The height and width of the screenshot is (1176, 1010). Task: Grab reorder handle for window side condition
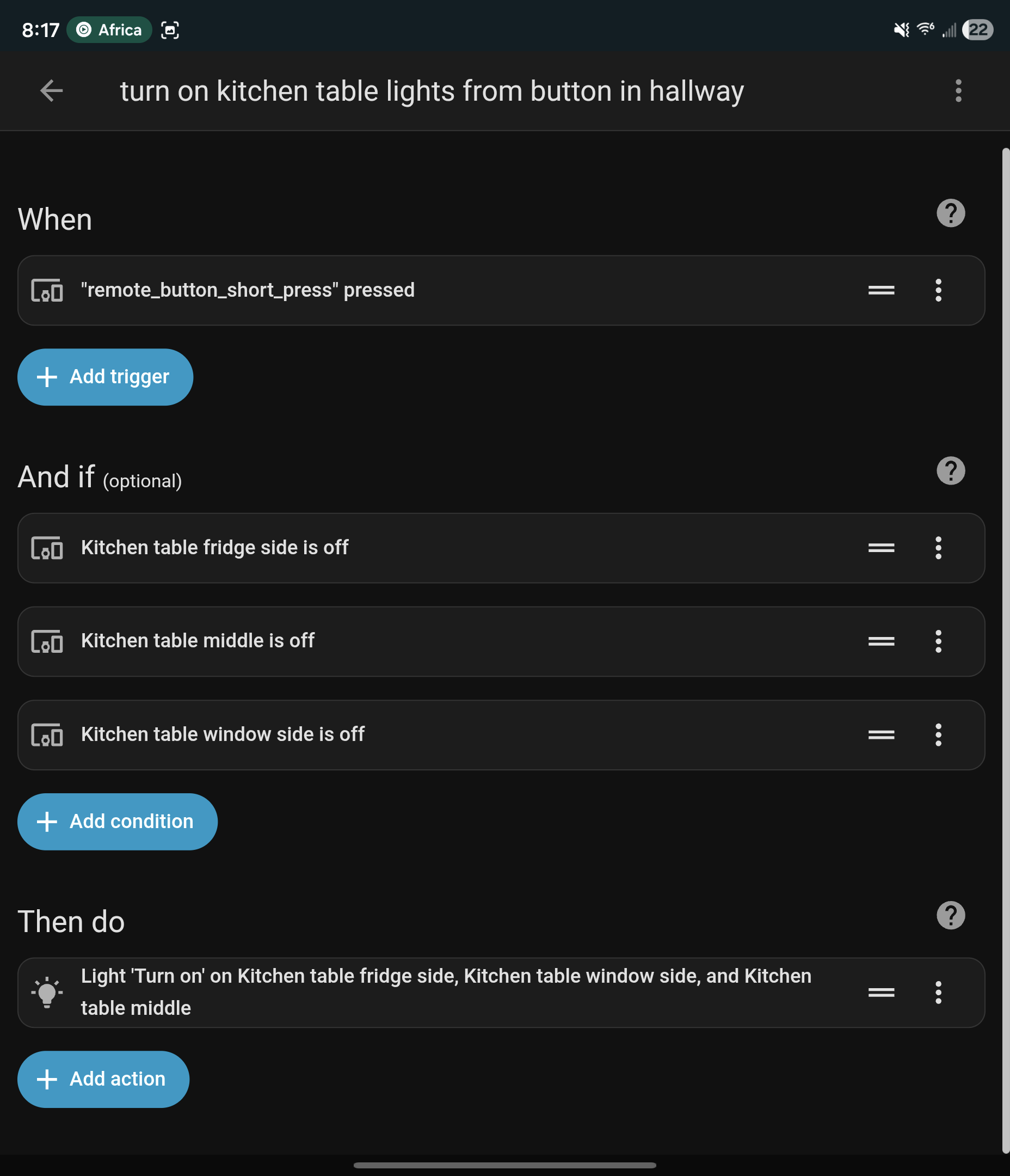880,734
